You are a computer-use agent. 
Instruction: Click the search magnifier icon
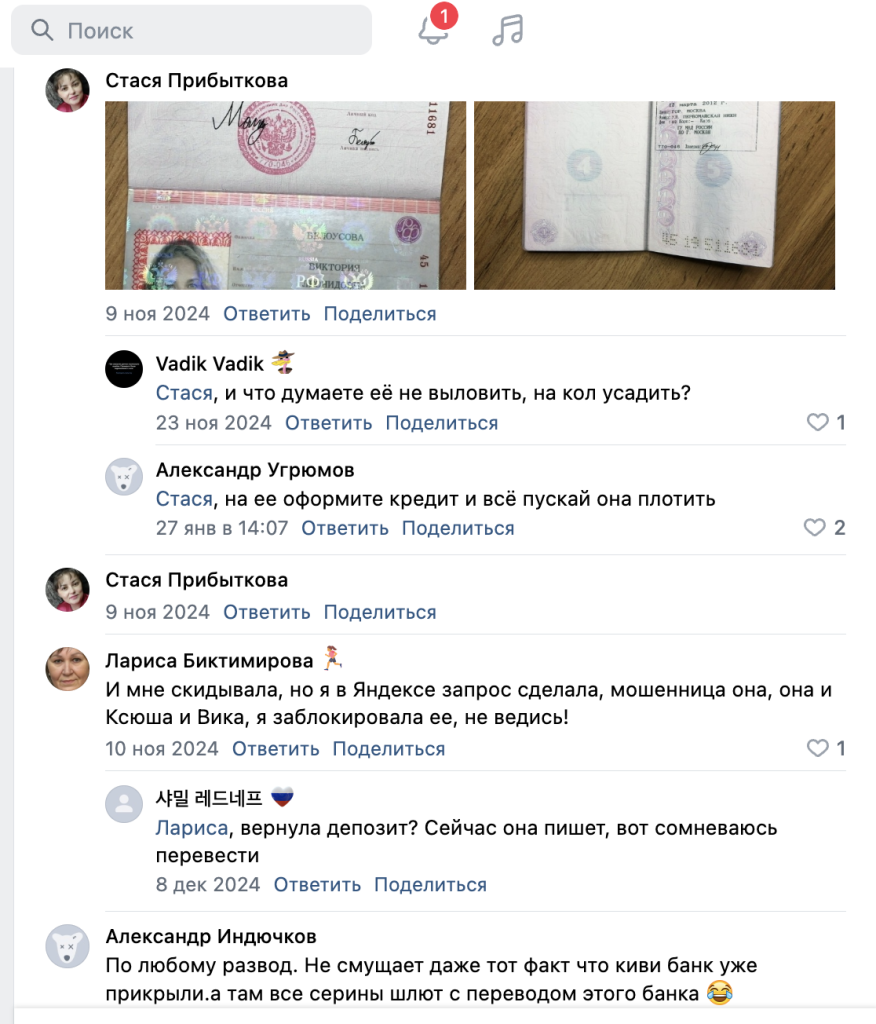coord(42,30)
